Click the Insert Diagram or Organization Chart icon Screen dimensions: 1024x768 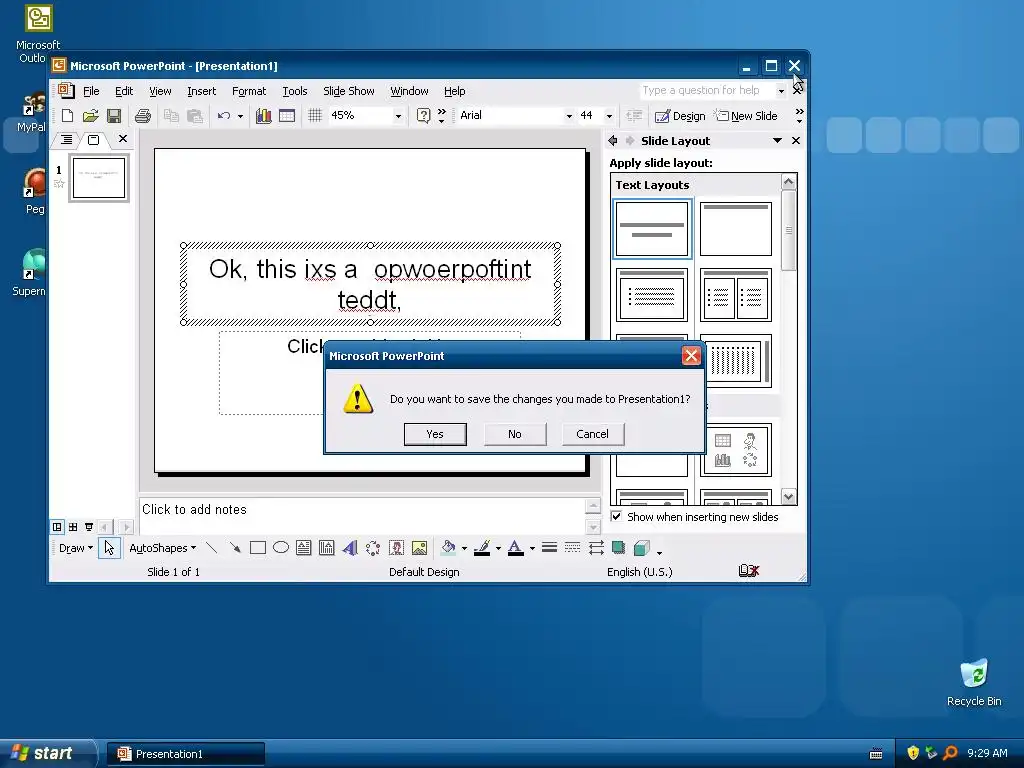tap(373, 547)
